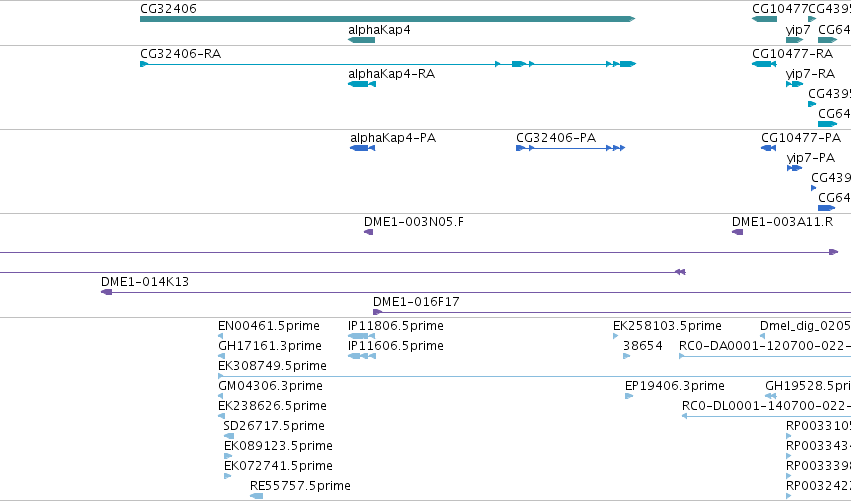The image size is (851, 501).
Task: Click the IP11806.5prime EST label
Action: pos(396,326)
